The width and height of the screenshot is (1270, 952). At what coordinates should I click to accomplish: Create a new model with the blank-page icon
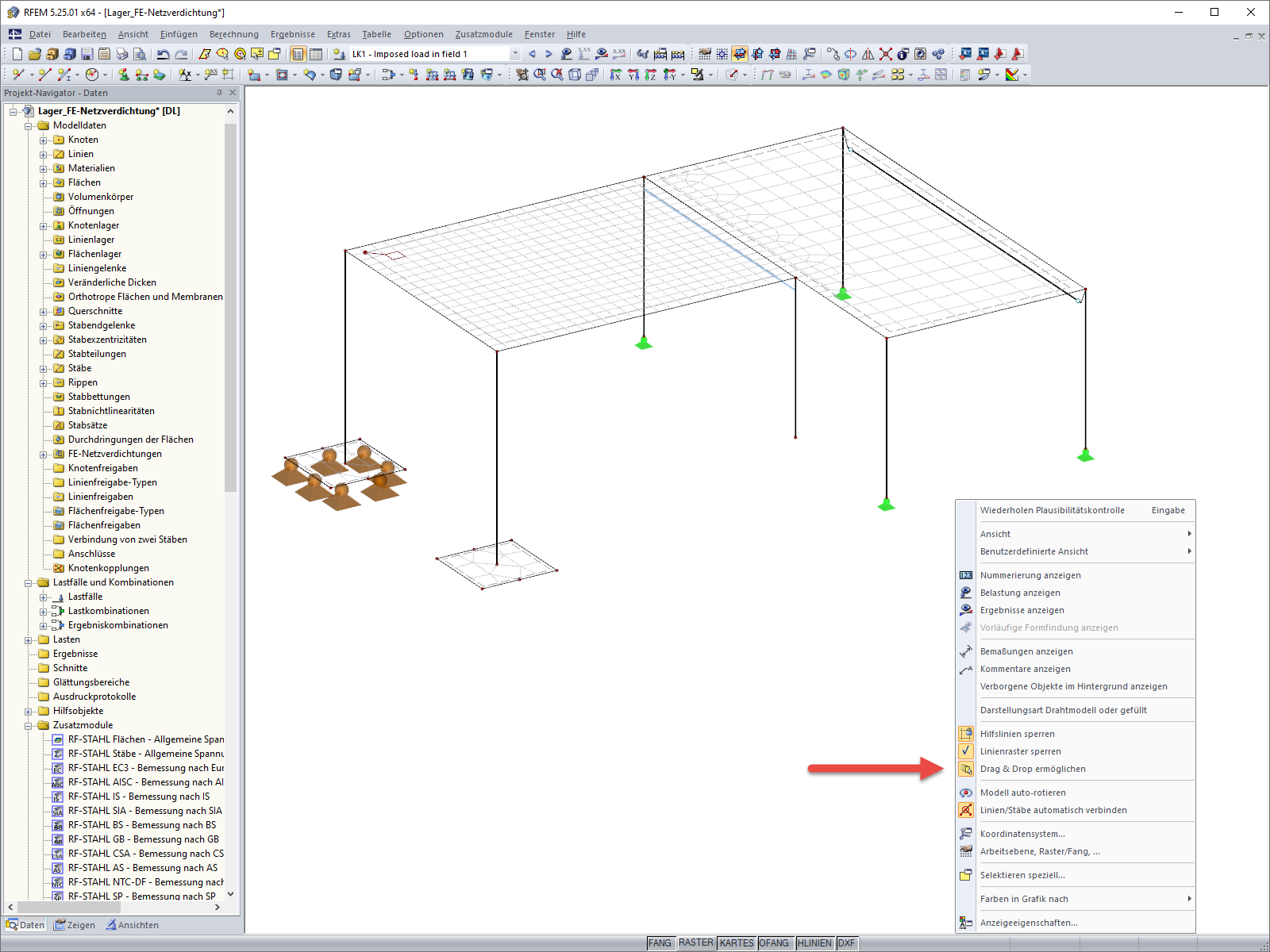click(x=17, y=54)
